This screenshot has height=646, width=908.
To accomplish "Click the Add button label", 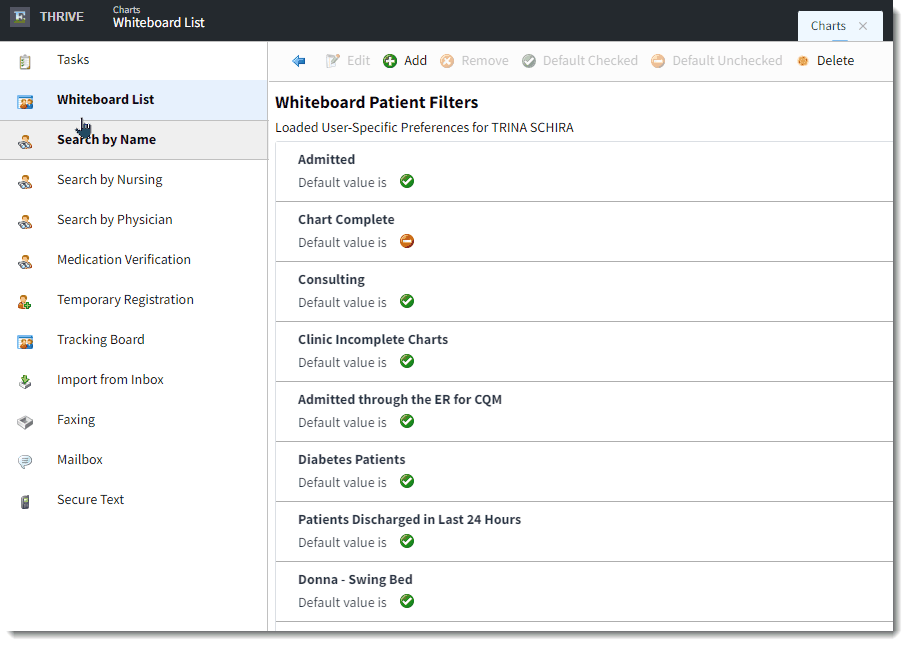I will pos(415,61).
